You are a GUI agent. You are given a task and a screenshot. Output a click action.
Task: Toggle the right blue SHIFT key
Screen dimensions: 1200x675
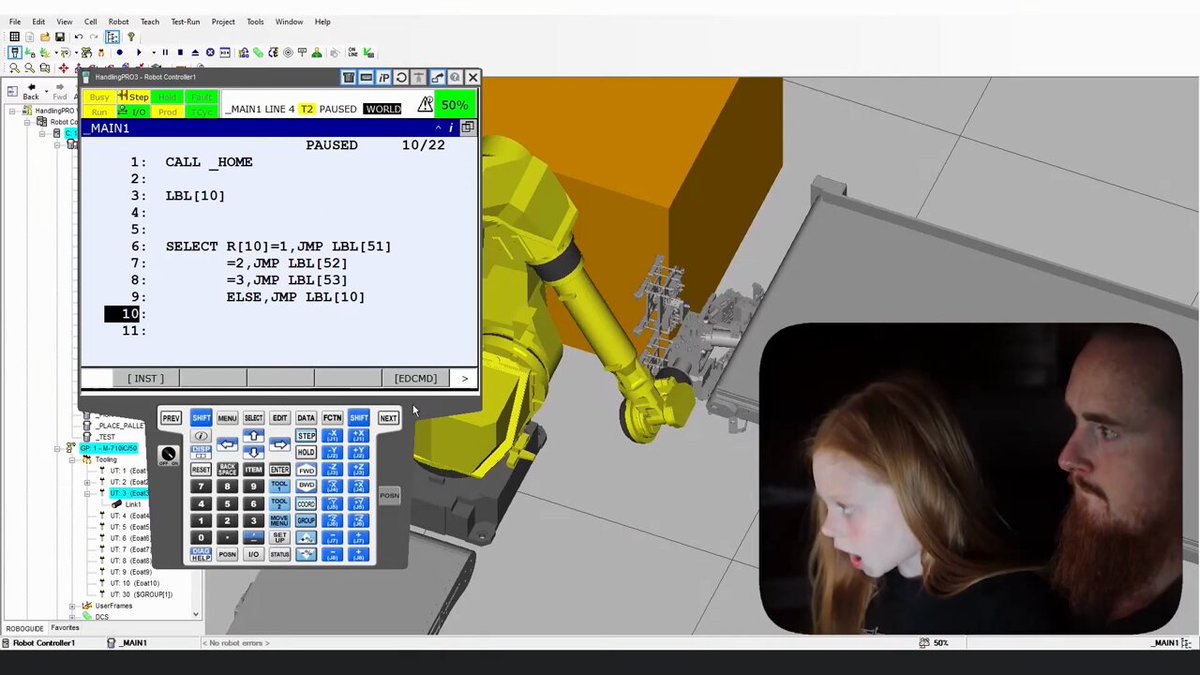pyautogui.click(x=359, y=418)
